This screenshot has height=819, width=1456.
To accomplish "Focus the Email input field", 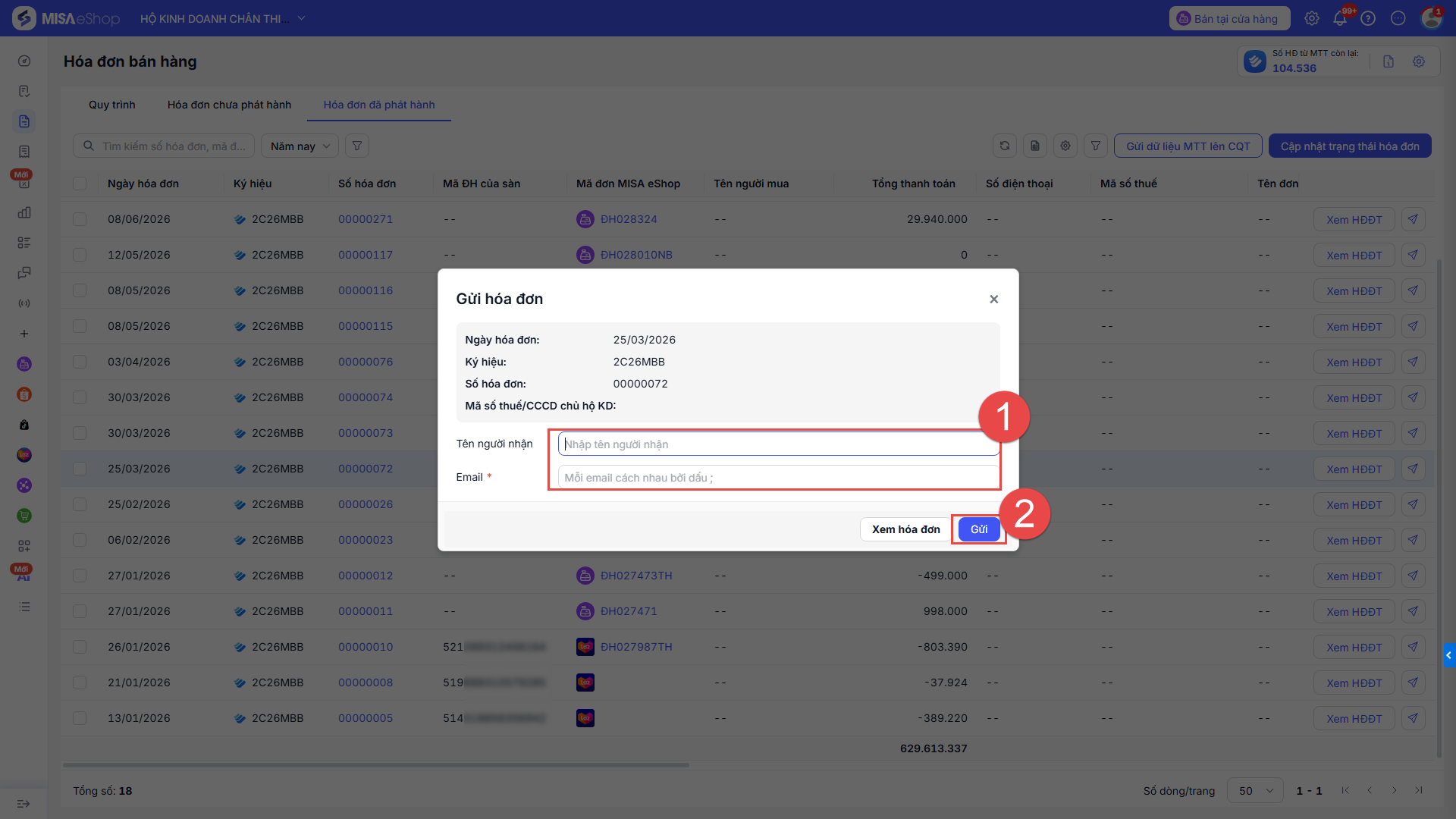I will [x=779, y=478].
